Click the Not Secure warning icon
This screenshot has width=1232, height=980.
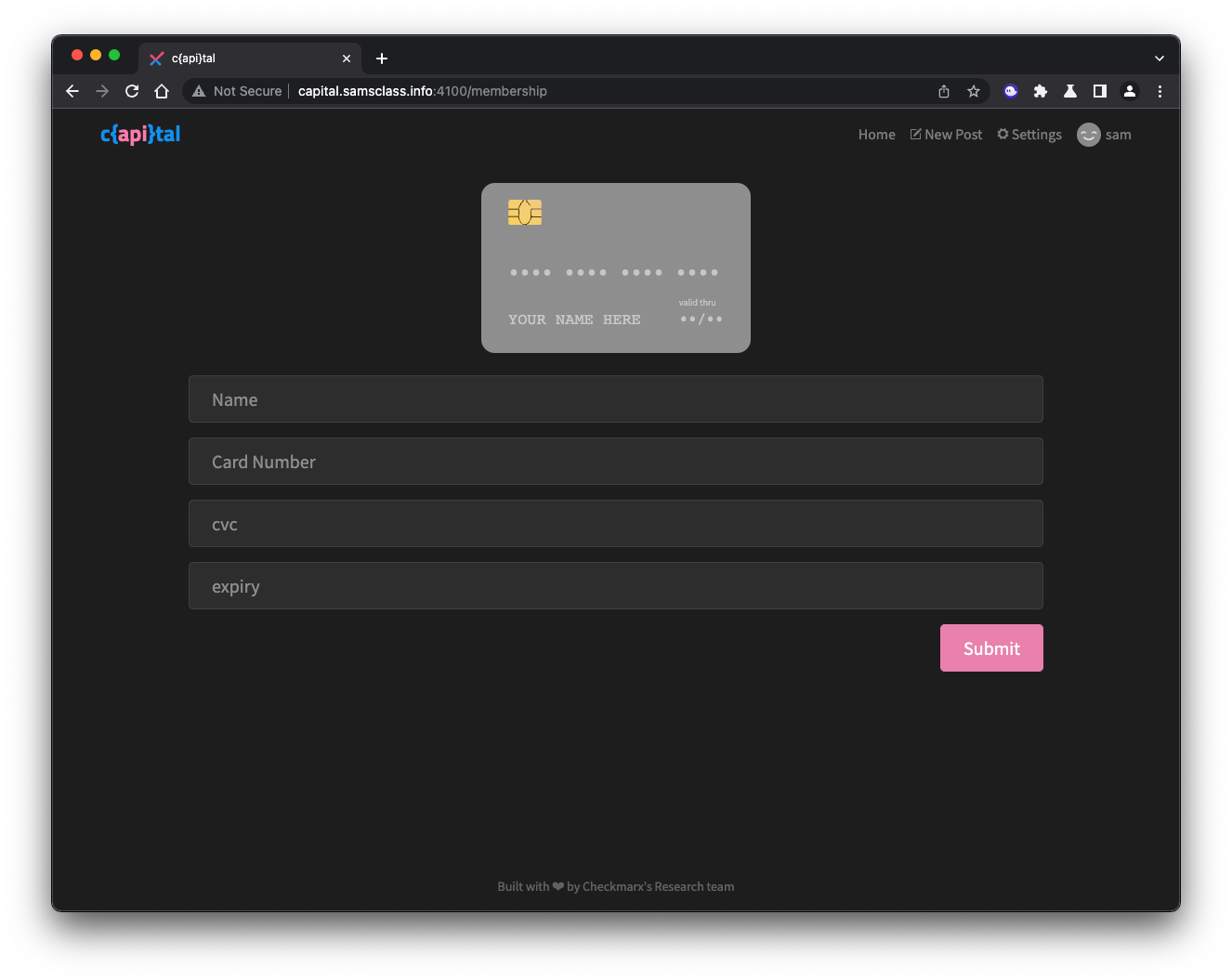pos(199,91)
